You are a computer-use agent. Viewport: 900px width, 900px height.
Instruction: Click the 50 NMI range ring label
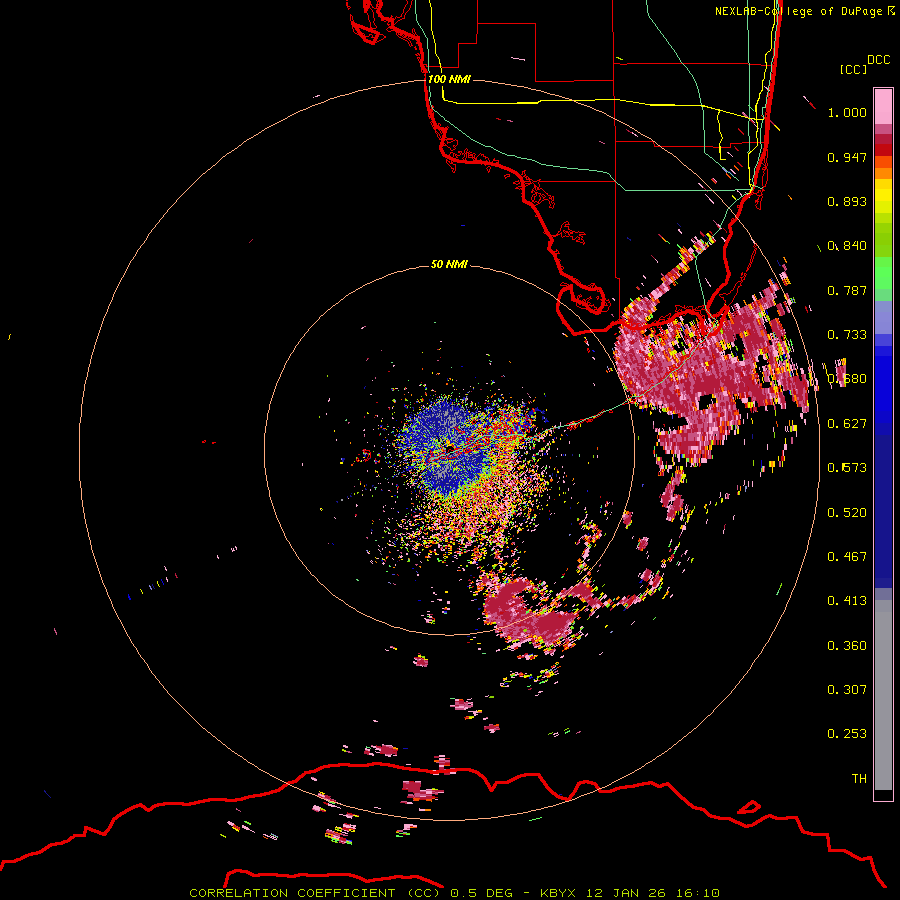(449, 264)
